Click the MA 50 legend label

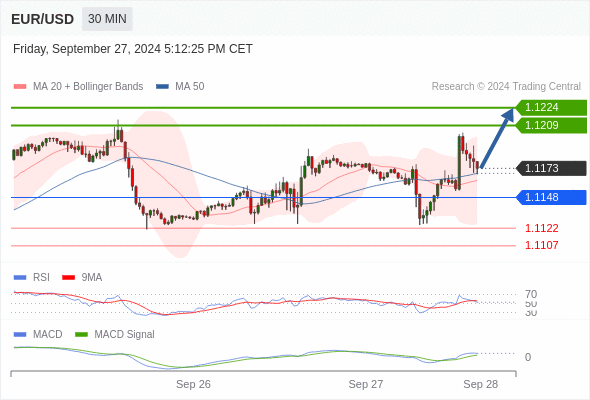(x=190, y=87)
